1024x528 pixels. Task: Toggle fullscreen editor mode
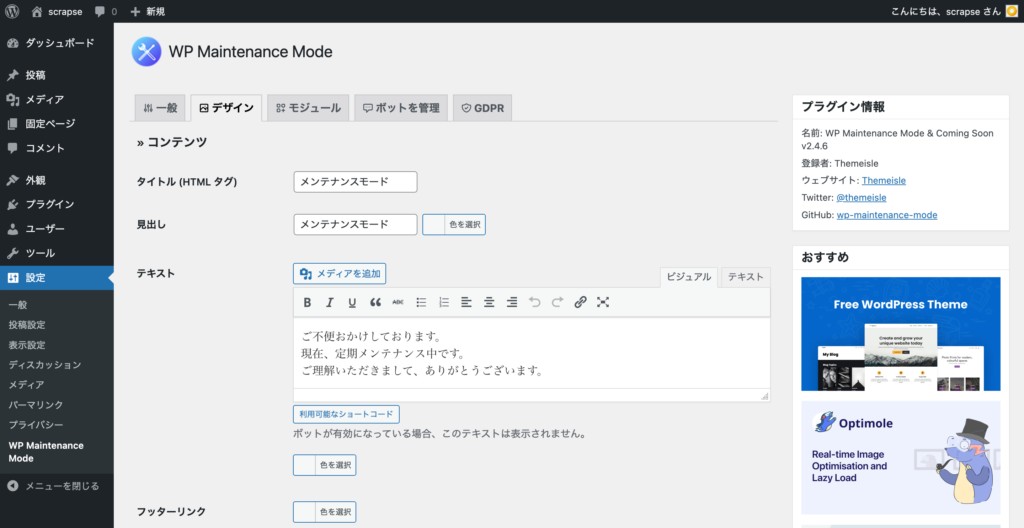(603, 303)
